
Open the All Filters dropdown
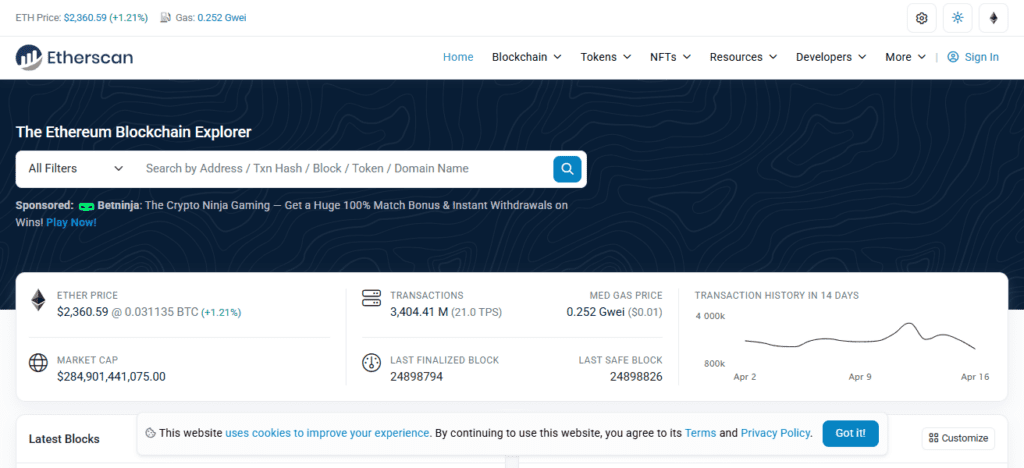[x=76, y=168]
